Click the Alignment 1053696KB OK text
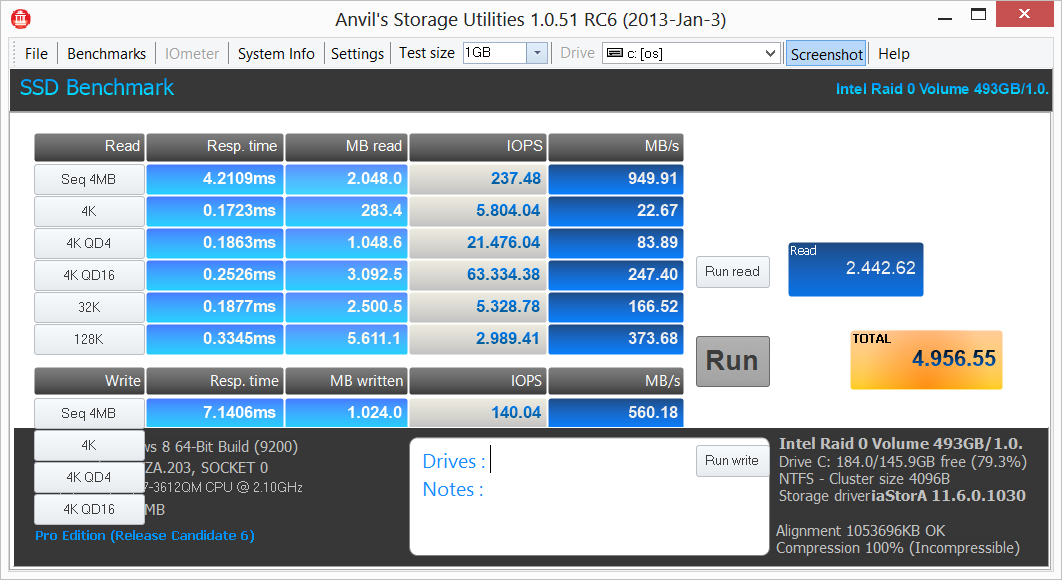1062x580 pixels. click(x=860, y=531)
